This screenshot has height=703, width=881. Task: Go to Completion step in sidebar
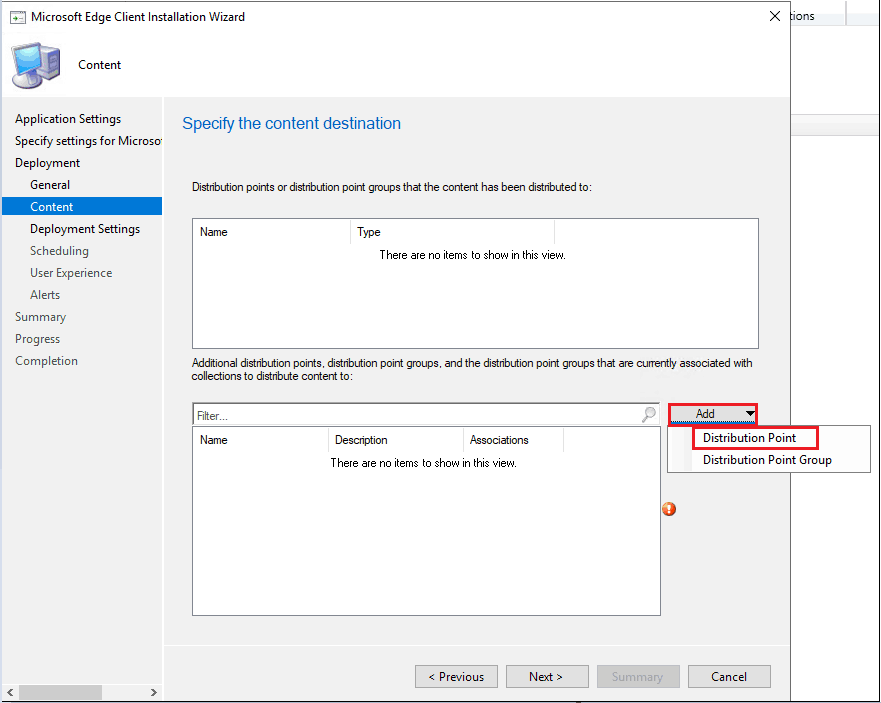(46, 361)
